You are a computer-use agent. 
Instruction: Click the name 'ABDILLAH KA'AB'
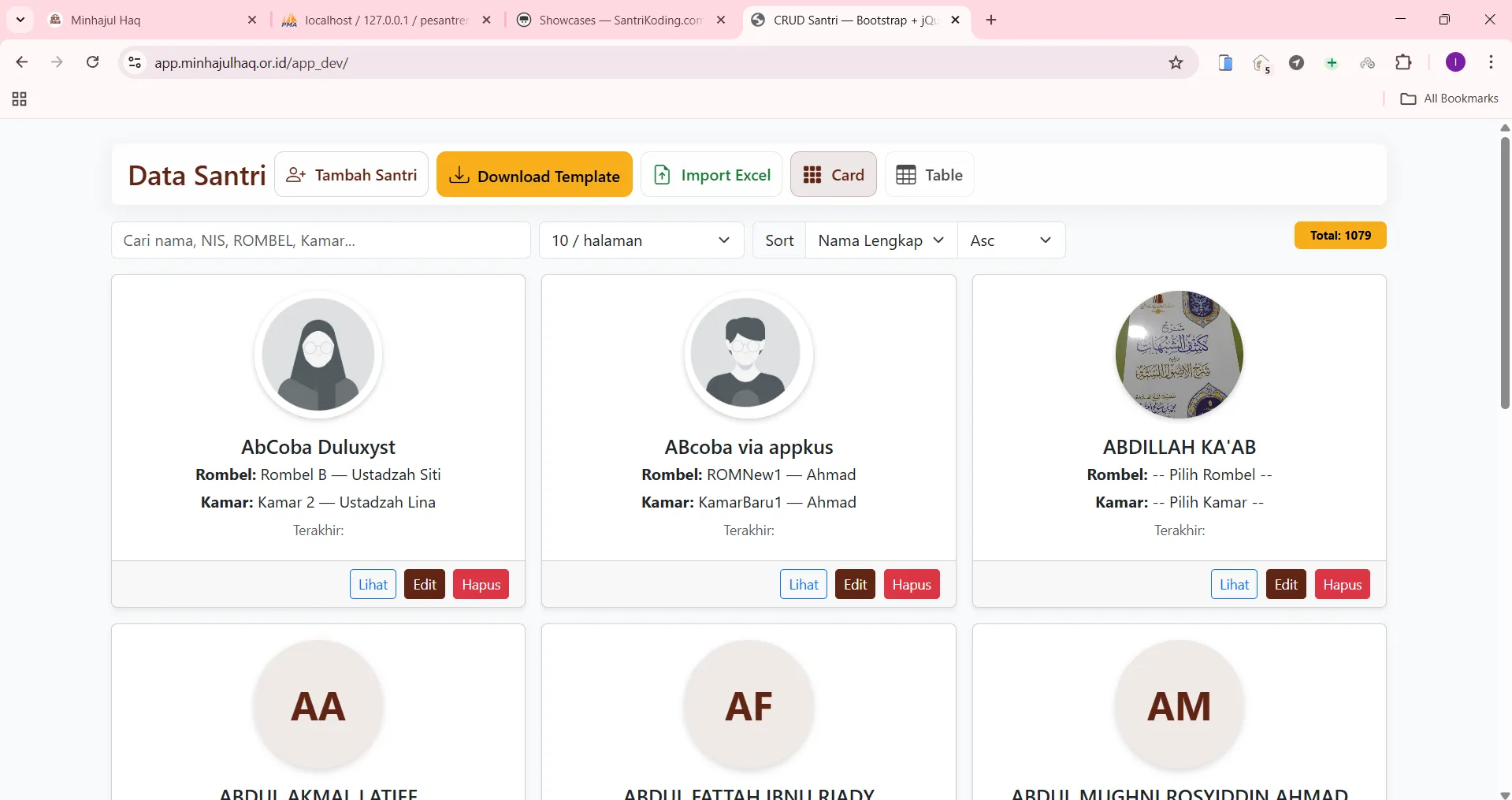pyautogui.click(x=1180, y=447)
